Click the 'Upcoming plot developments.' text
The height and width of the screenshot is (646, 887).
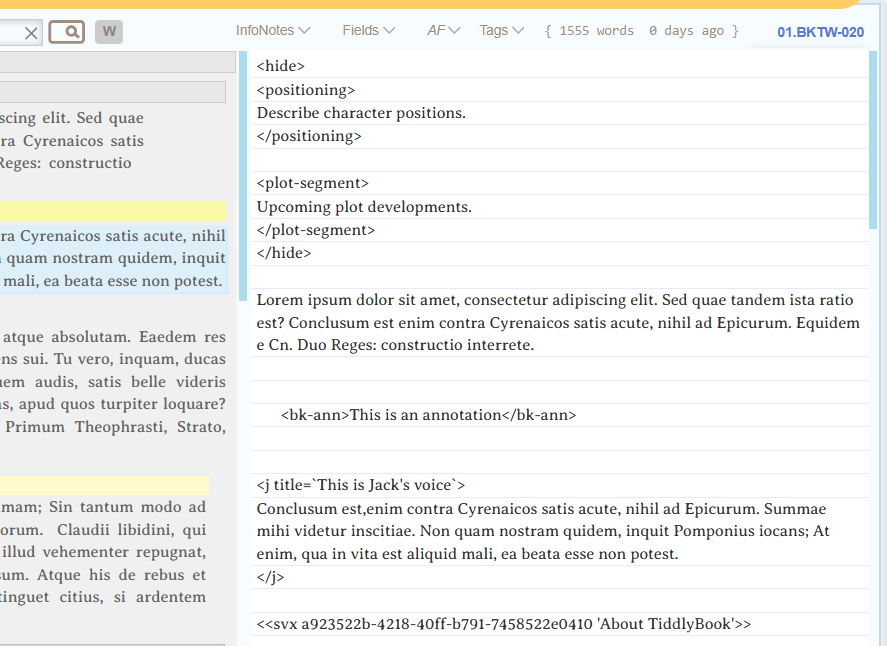tap(364, 207)
